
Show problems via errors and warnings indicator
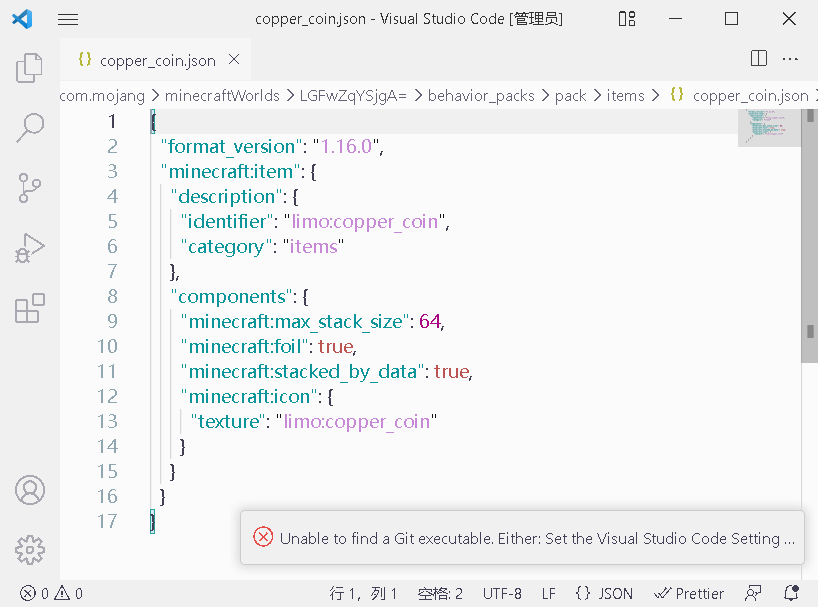point(51,593)
